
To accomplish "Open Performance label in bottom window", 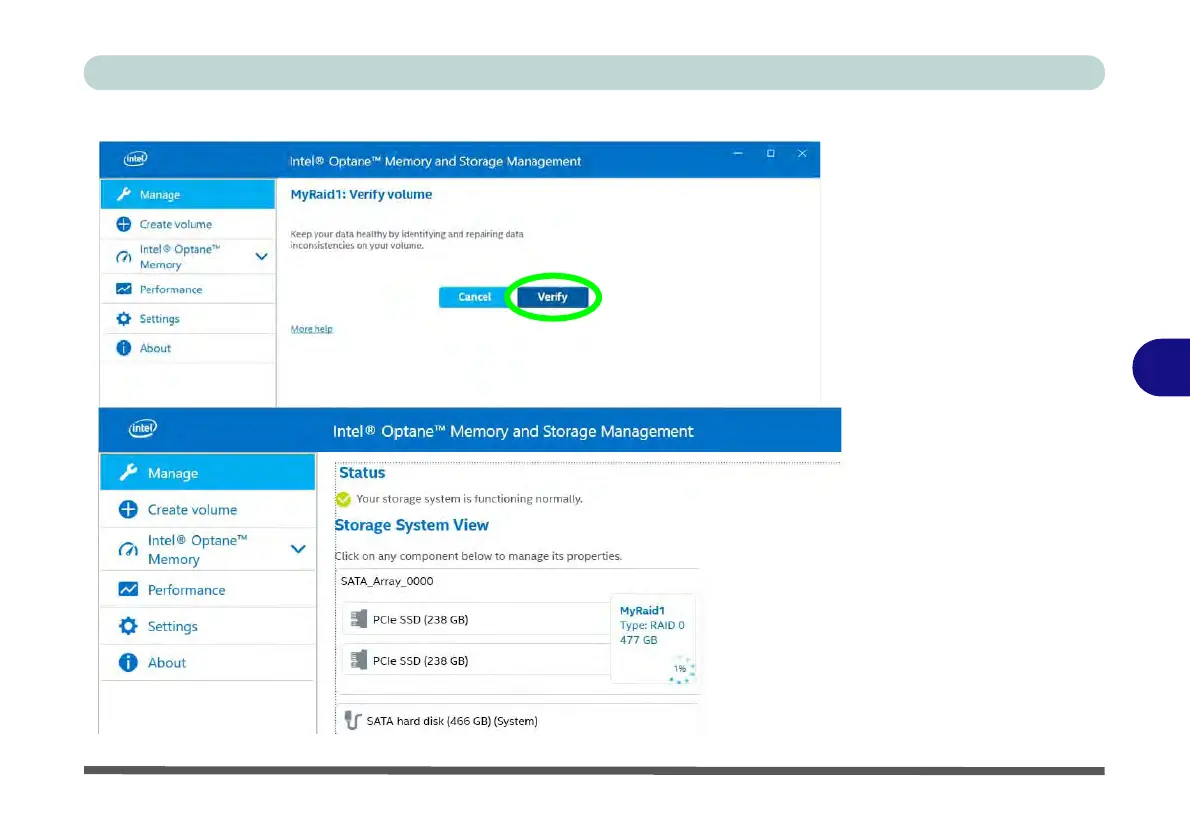I will pyautogui.click(x=186, y=590).
